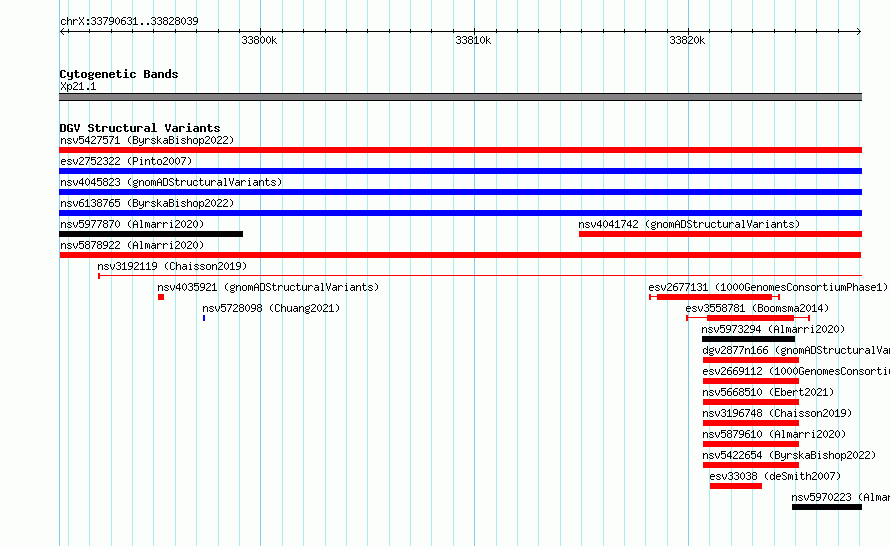
Task: Select the black nsv5977870 variant bar
Action: 151,234
